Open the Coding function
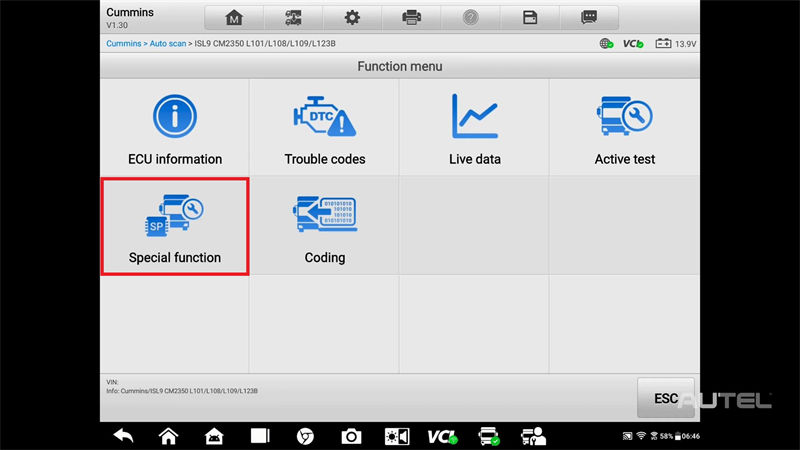Screen dimensions: 800x450 pyautogui.click(x=325, y=225)
